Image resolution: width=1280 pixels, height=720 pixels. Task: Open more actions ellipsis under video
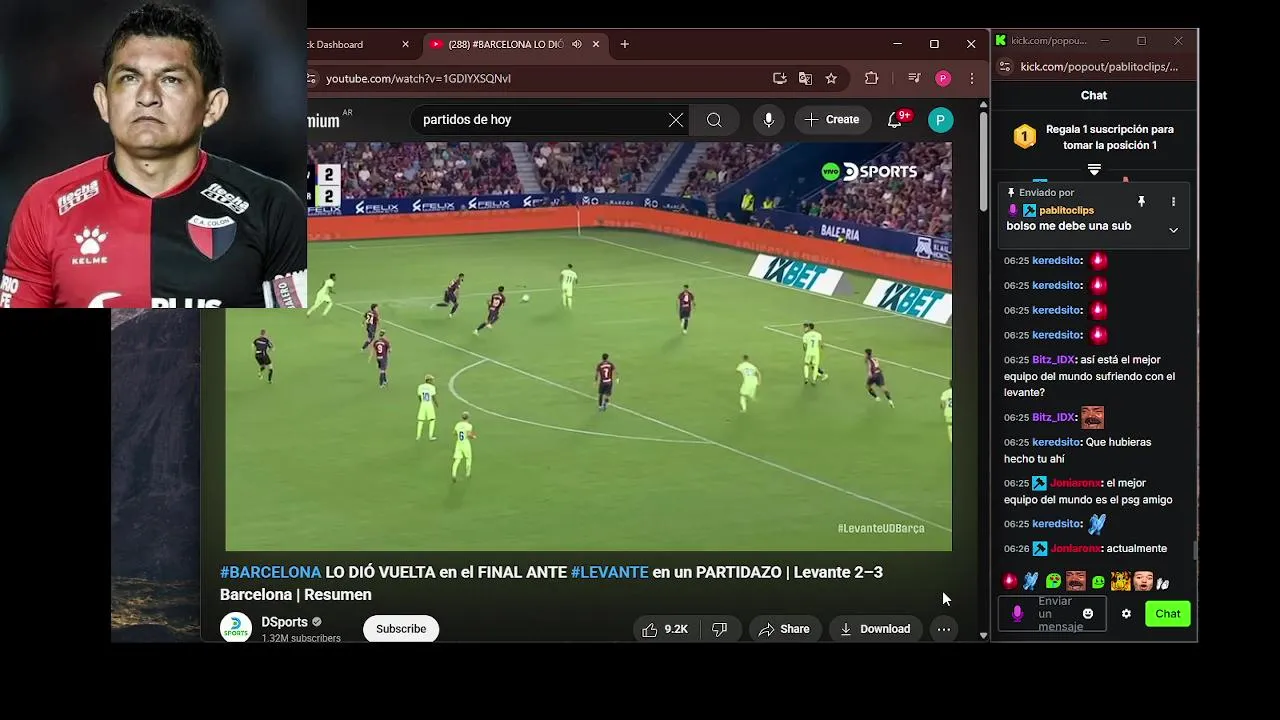944,629
